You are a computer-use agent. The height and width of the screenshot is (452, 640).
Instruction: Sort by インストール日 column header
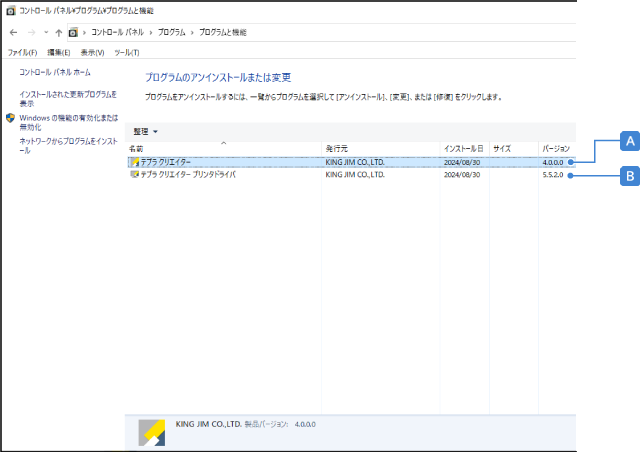point(464,149)
